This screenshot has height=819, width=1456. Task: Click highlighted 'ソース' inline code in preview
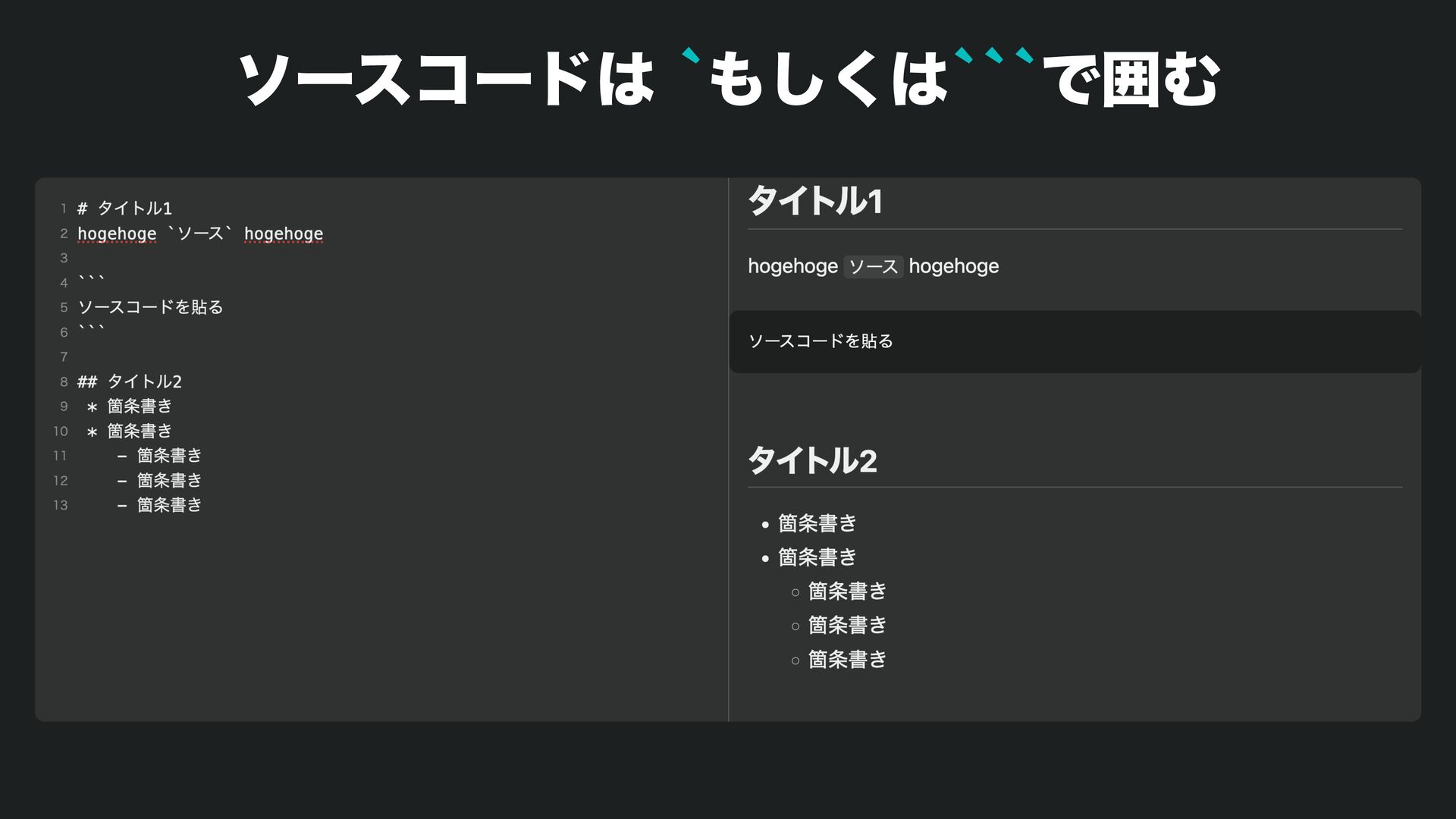point(873,267)
